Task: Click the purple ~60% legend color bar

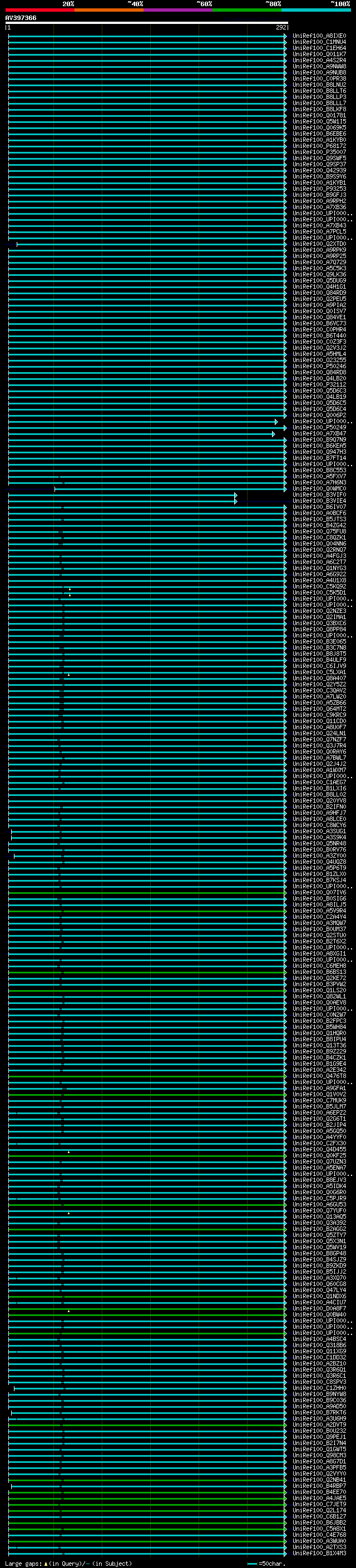Action: tap(177, 10)
